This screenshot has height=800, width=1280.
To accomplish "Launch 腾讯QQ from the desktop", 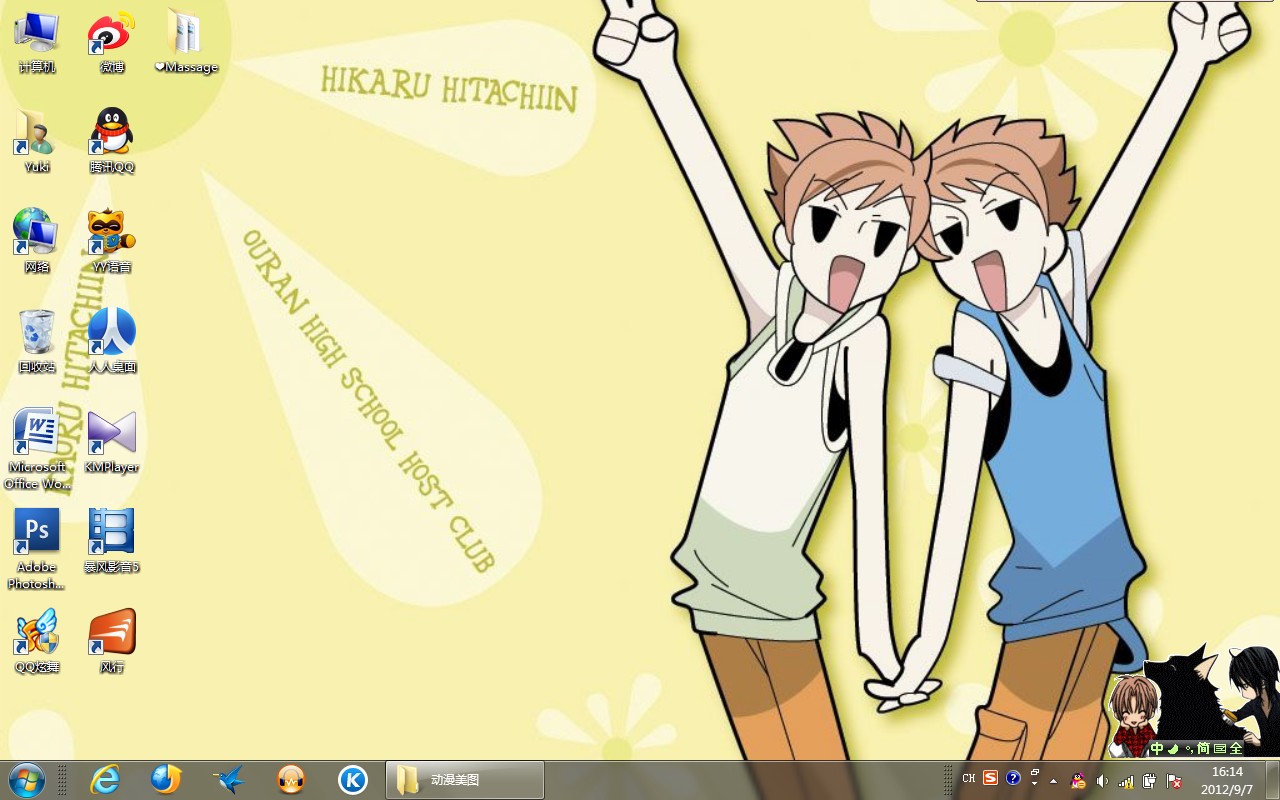I will pos(112,142).
